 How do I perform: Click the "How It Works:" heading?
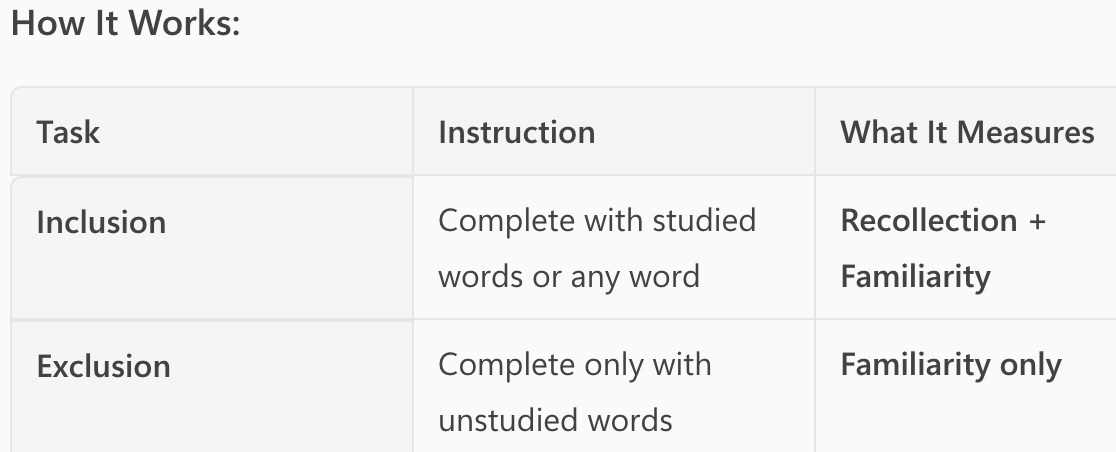point(125,24)
